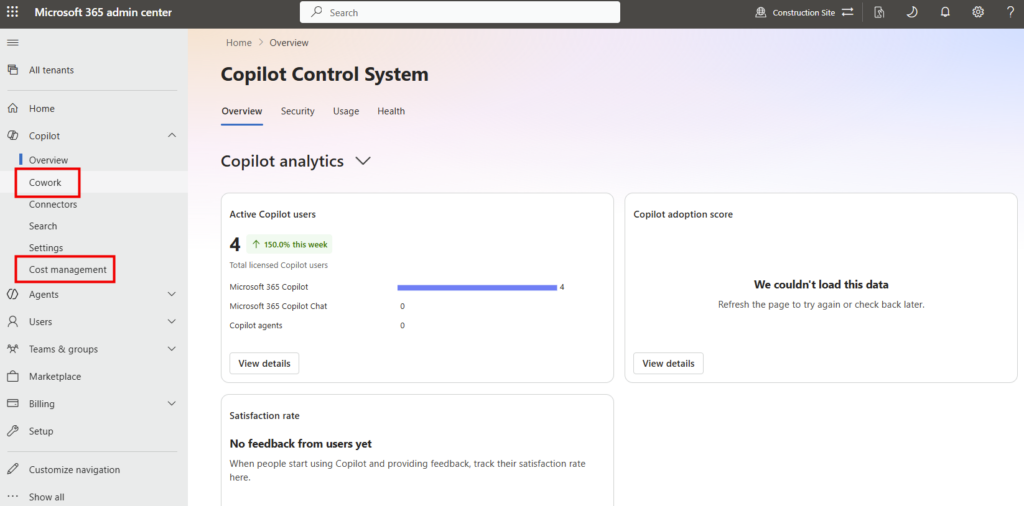Click the 150.0% this week badge
This screenshot has height=506, width=1024.
pos(289,244)
